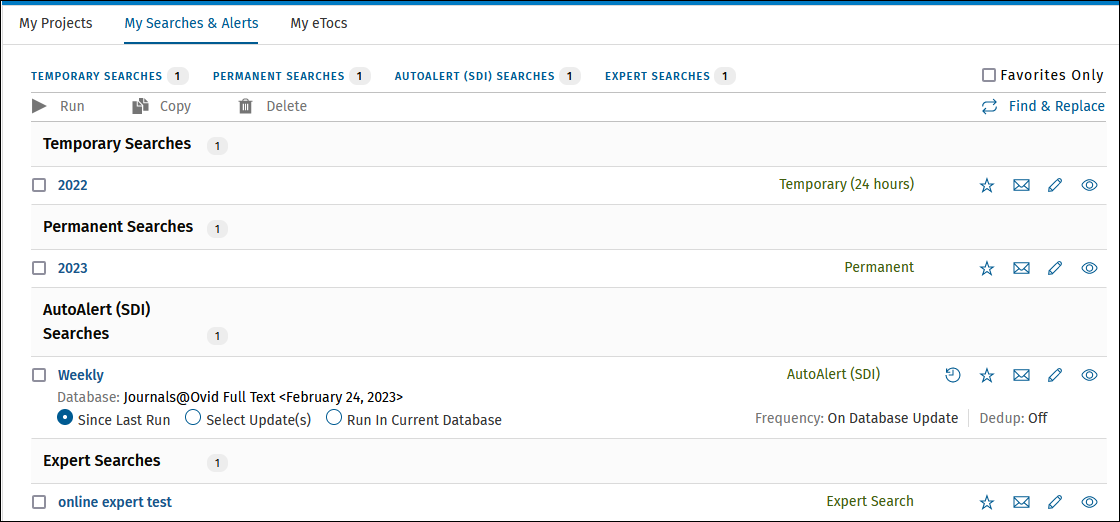The image size is (1120, 522).
Task: Click the eye view icon for online expert test
Action: click(x=1089, y=502)
